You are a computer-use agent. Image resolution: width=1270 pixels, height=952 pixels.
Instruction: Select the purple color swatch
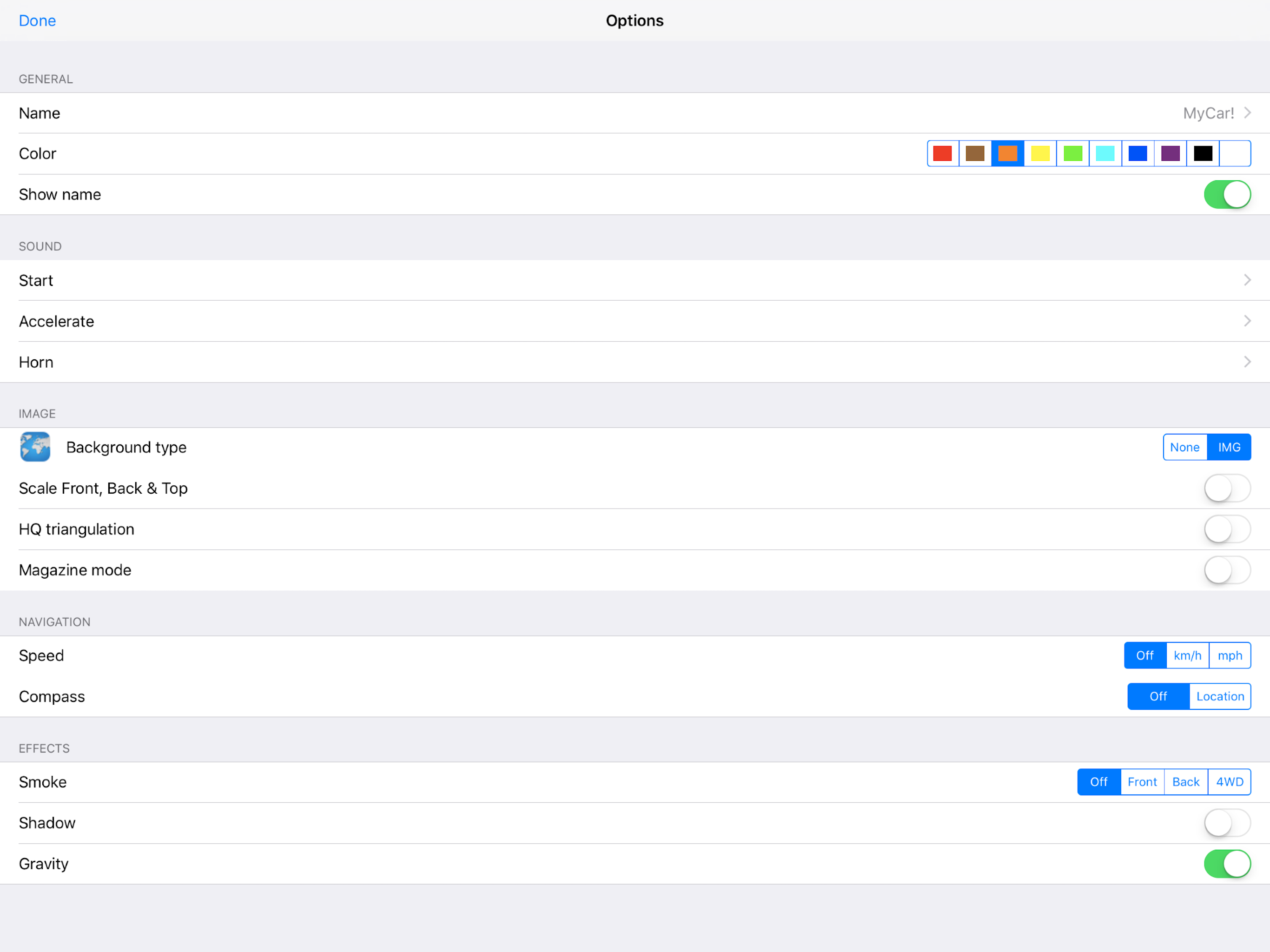click(1170, 153)
